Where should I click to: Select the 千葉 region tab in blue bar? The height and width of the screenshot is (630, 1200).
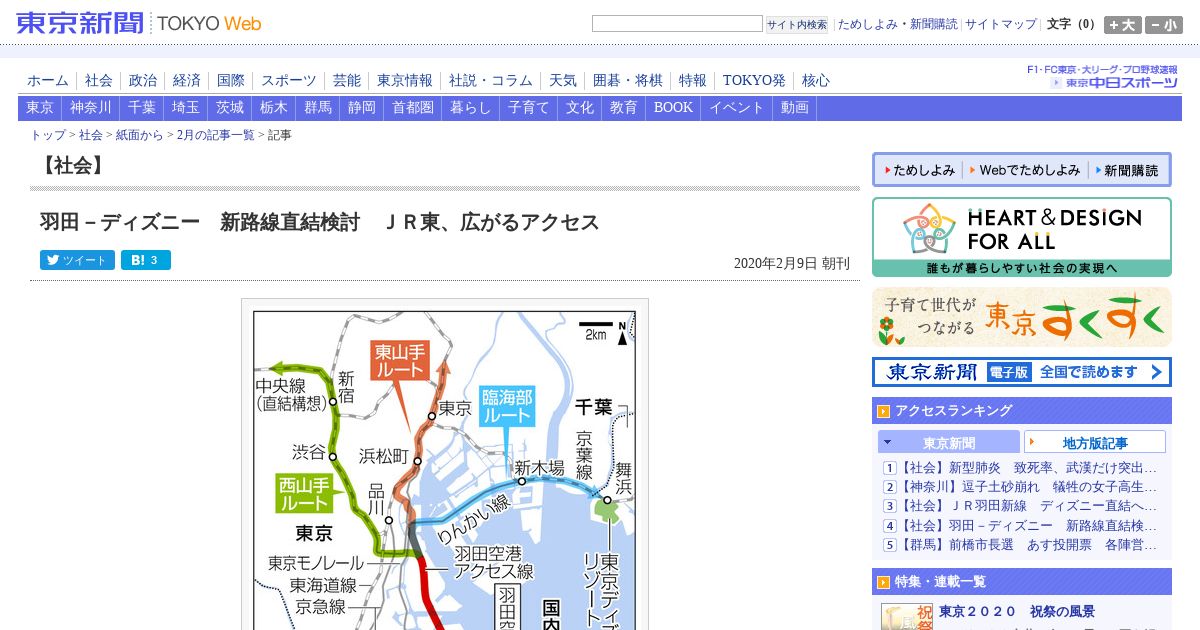pos(142,108)
